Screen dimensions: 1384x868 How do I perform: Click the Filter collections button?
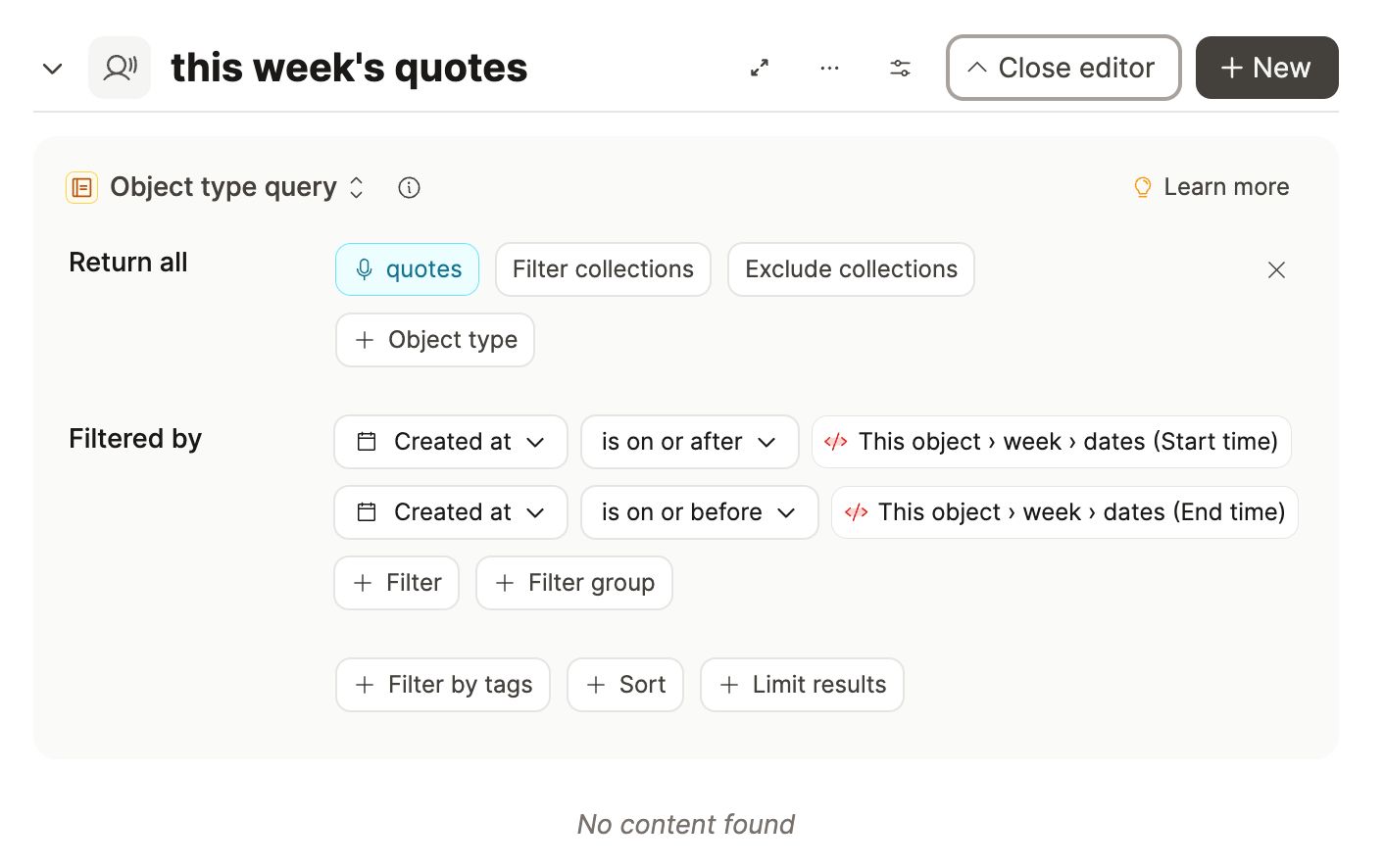pos(603,269)
